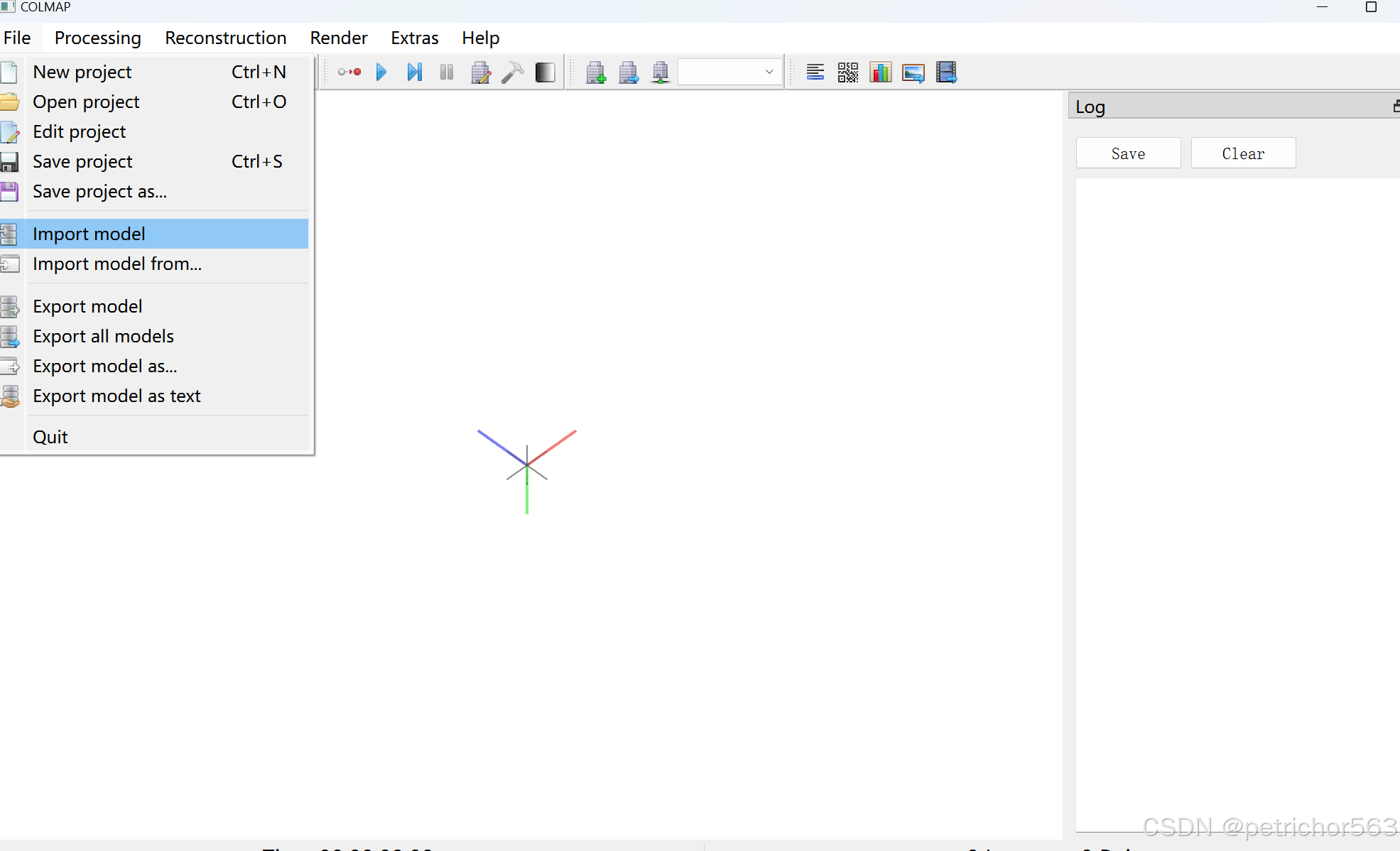
Task: Click the QR-code match matrix icon
Action: coord(847,72)
